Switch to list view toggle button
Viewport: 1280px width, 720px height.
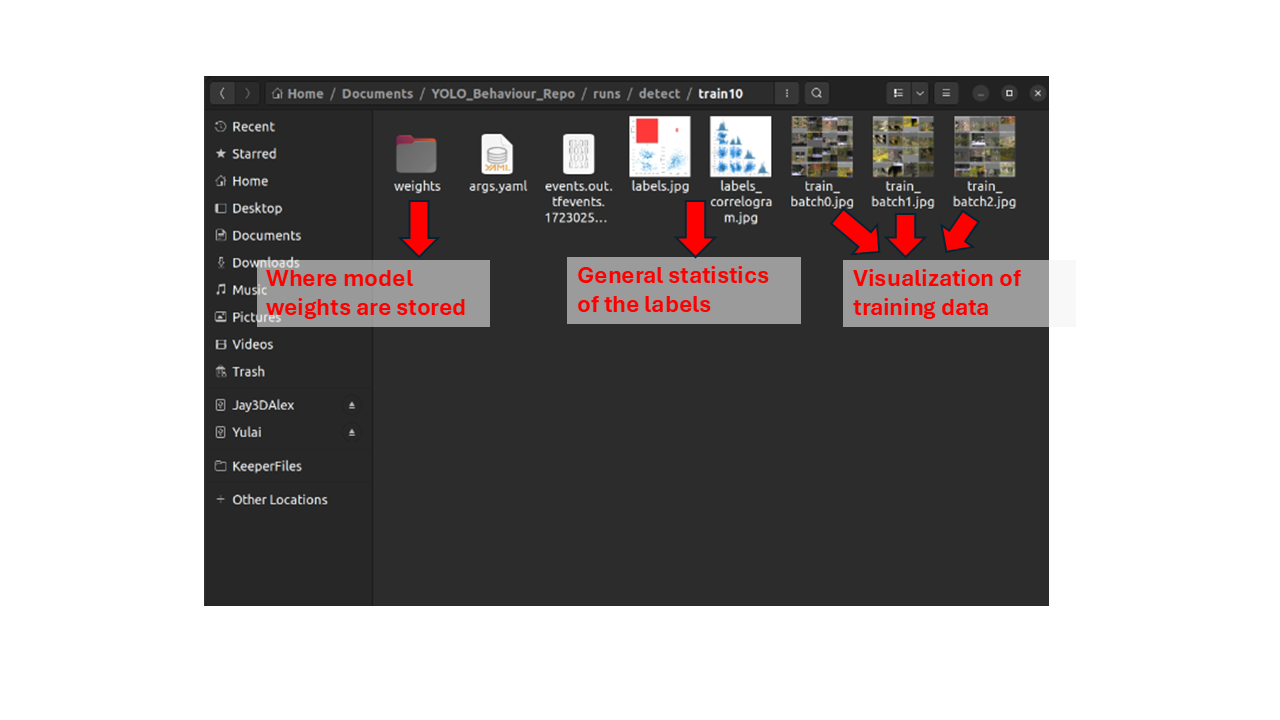tap(899, 93)
